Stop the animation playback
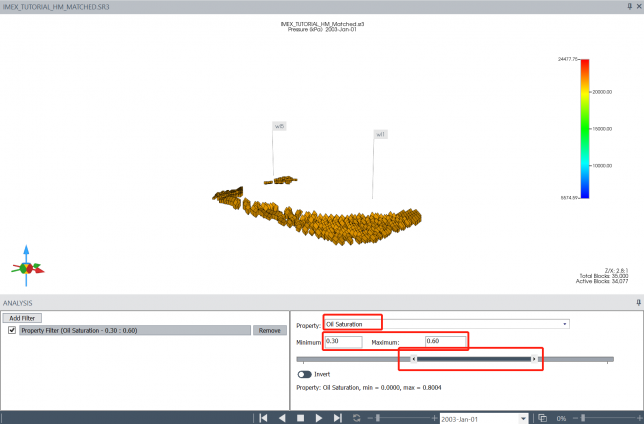 point(300,417)
